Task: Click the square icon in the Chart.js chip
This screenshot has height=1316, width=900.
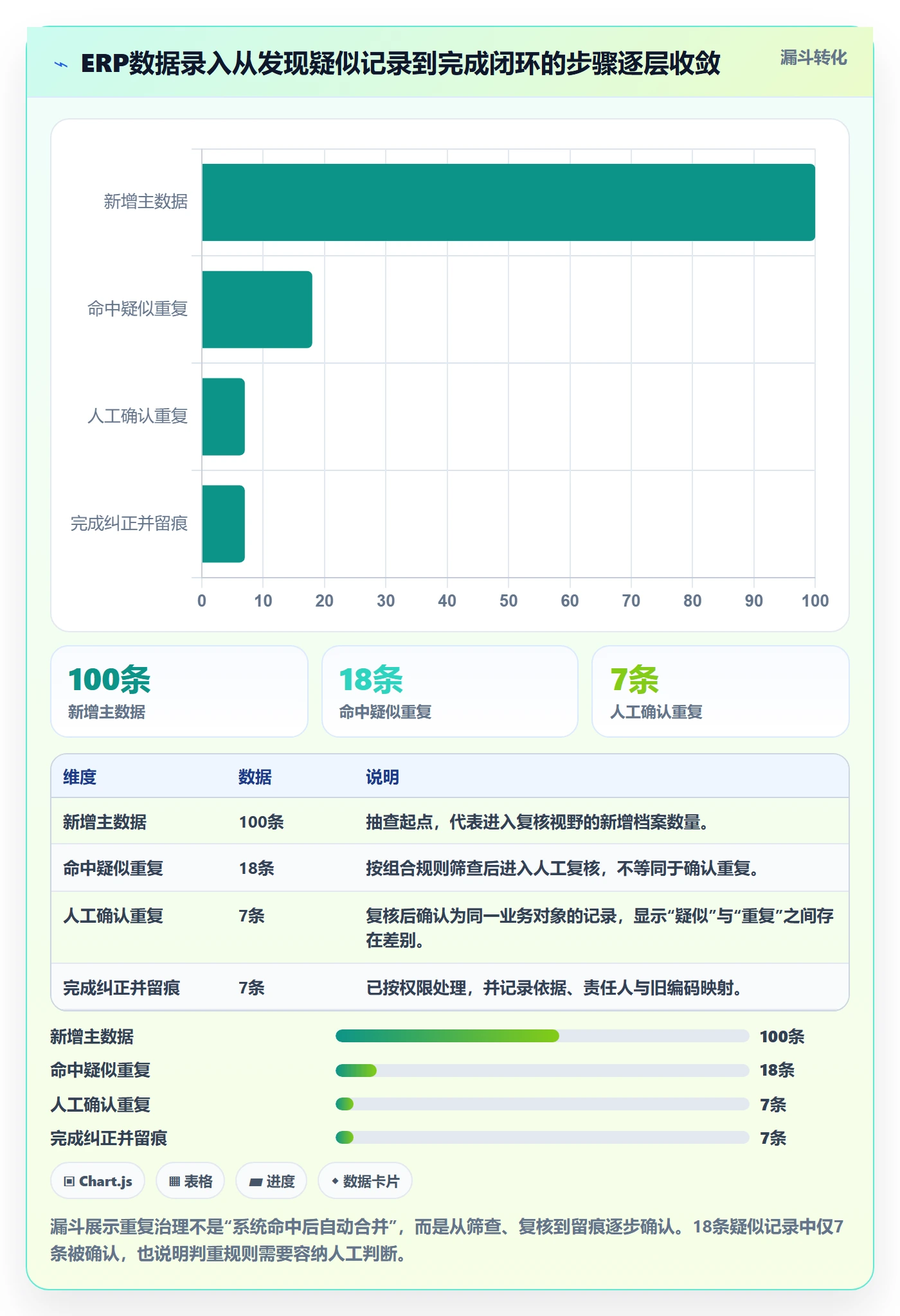Action: pos(69,1181)
